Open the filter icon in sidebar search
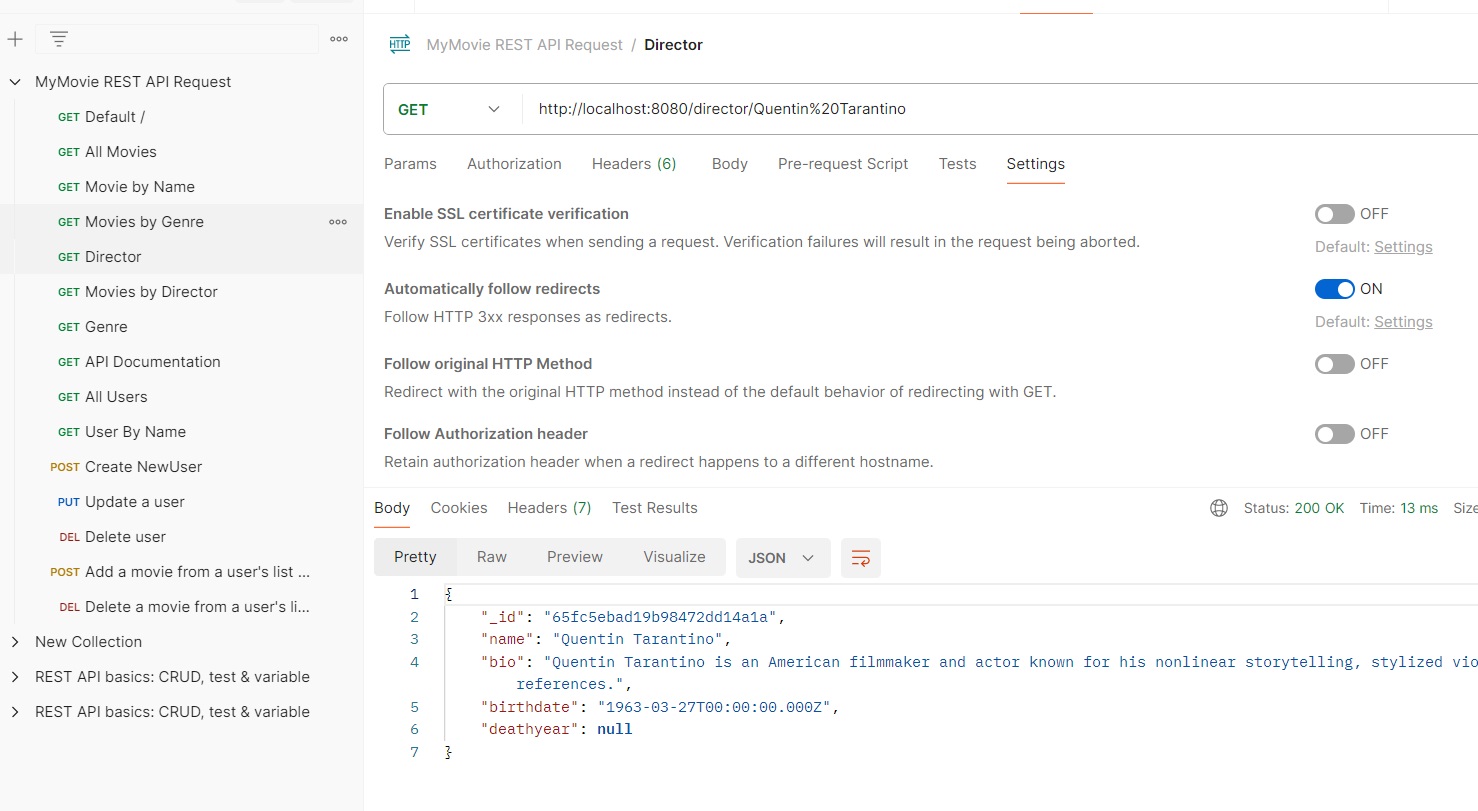 click(x=59, y=40)
